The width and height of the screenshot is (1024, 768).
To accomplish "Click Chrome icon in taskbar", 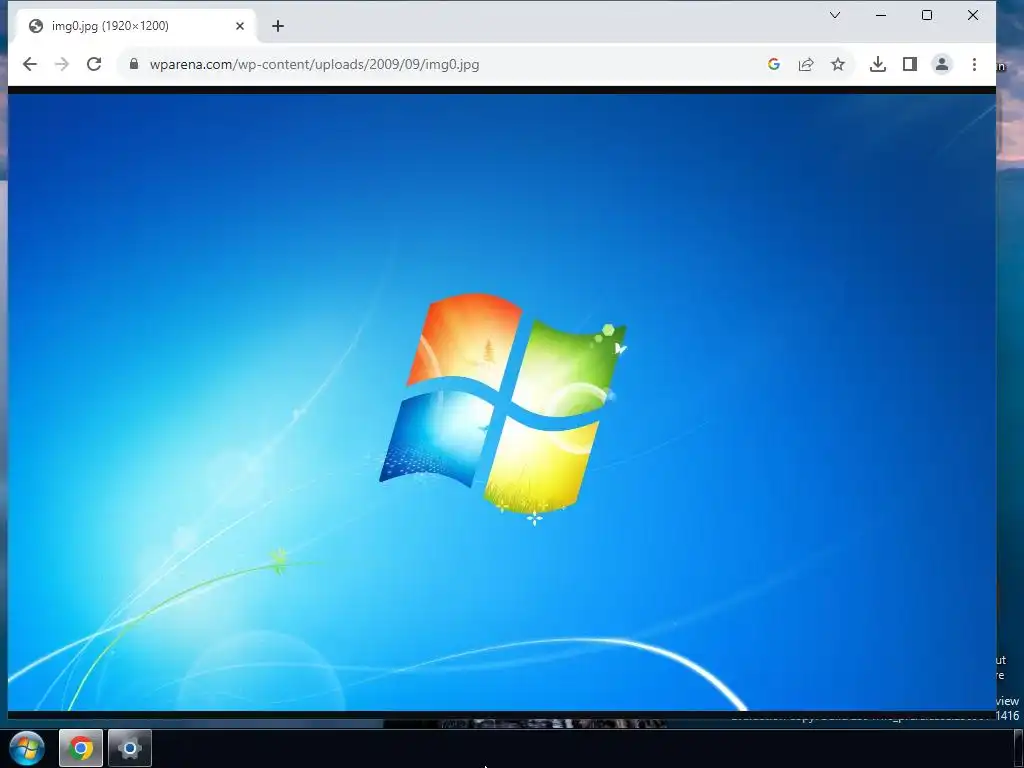I will (x=81, y=748).
